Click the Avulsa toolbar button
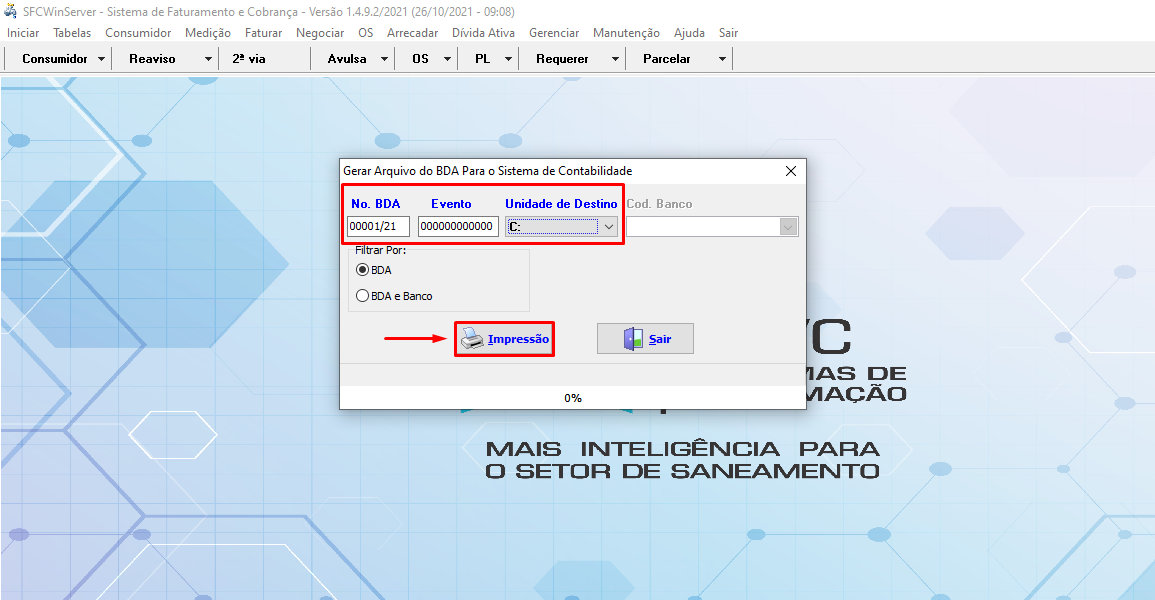This screenshot has width=1155, height=600. point(346,59)
